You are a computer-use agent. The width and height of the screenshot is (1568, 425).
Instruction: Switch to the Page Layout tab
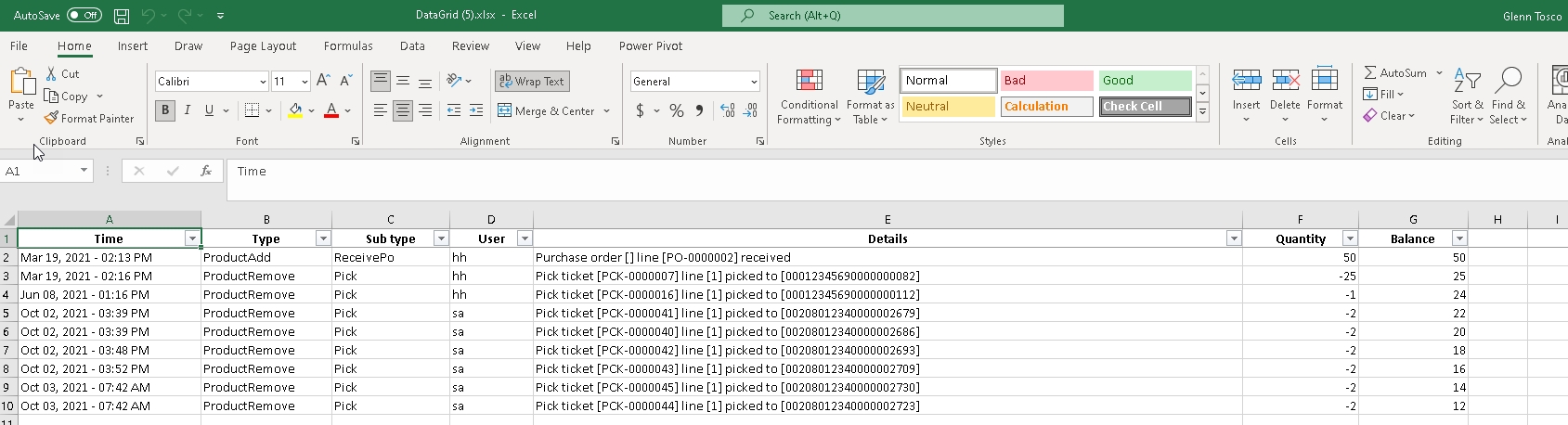263,46
